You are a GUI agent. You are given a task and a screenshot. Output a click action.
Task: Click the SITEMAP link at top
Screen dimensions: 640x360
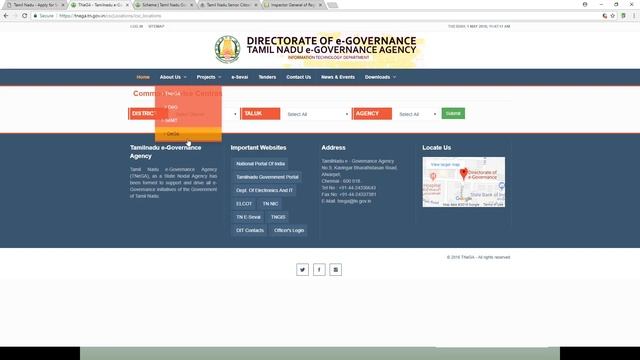pyautogui.click(x=156, y=26)
